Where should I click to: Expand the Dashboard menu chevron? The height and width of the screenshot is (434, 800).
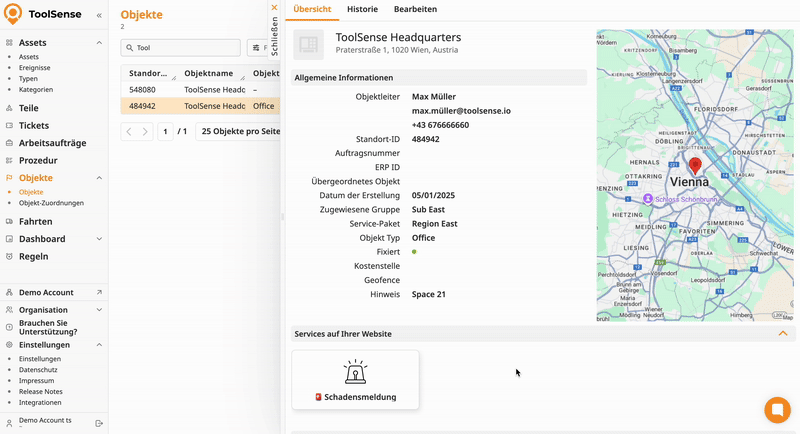[99, 239]
